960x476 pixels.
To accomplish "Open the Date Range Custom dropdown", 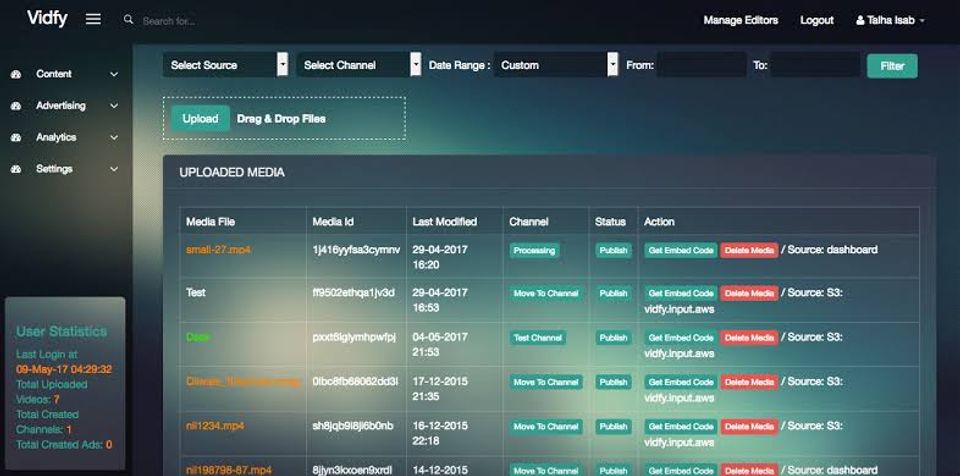I will pyautogui.click(x=556, y=64).
